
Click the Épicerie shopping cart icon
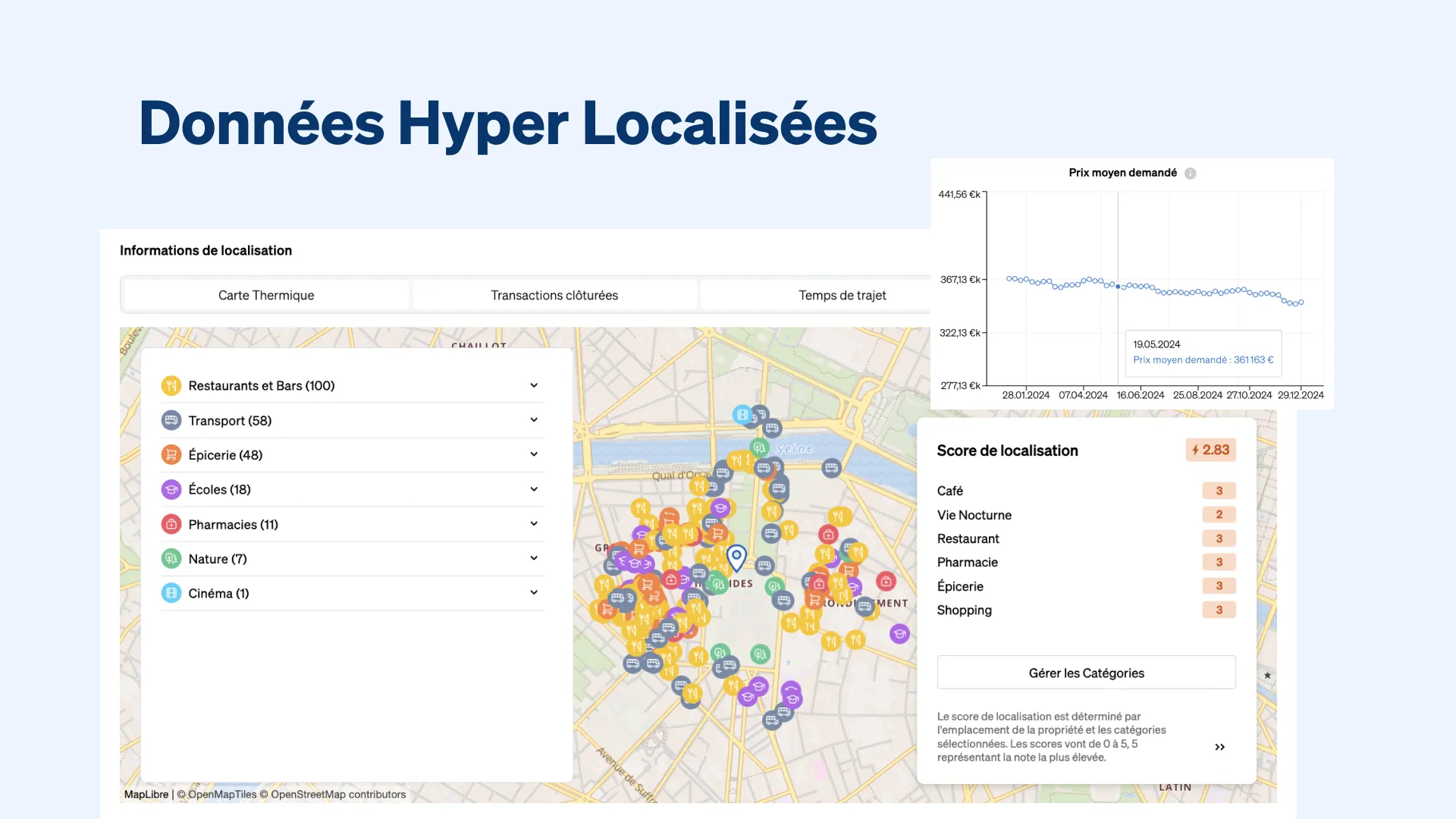171,455
